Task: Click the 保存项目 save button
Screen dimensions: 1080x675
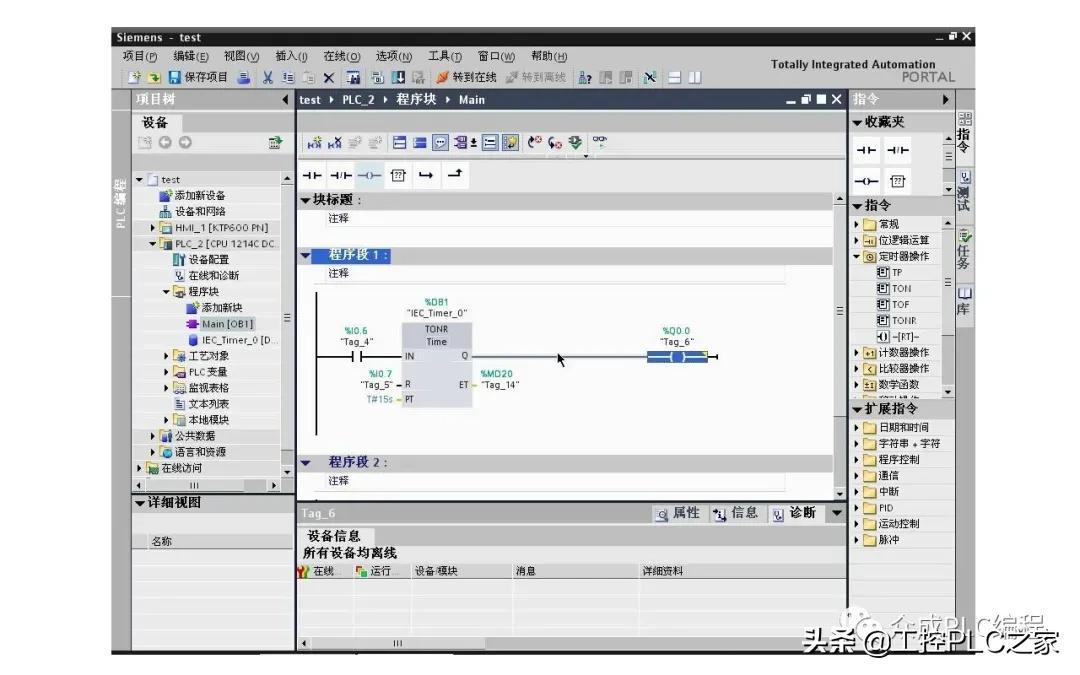Action: tap(198, 77)
